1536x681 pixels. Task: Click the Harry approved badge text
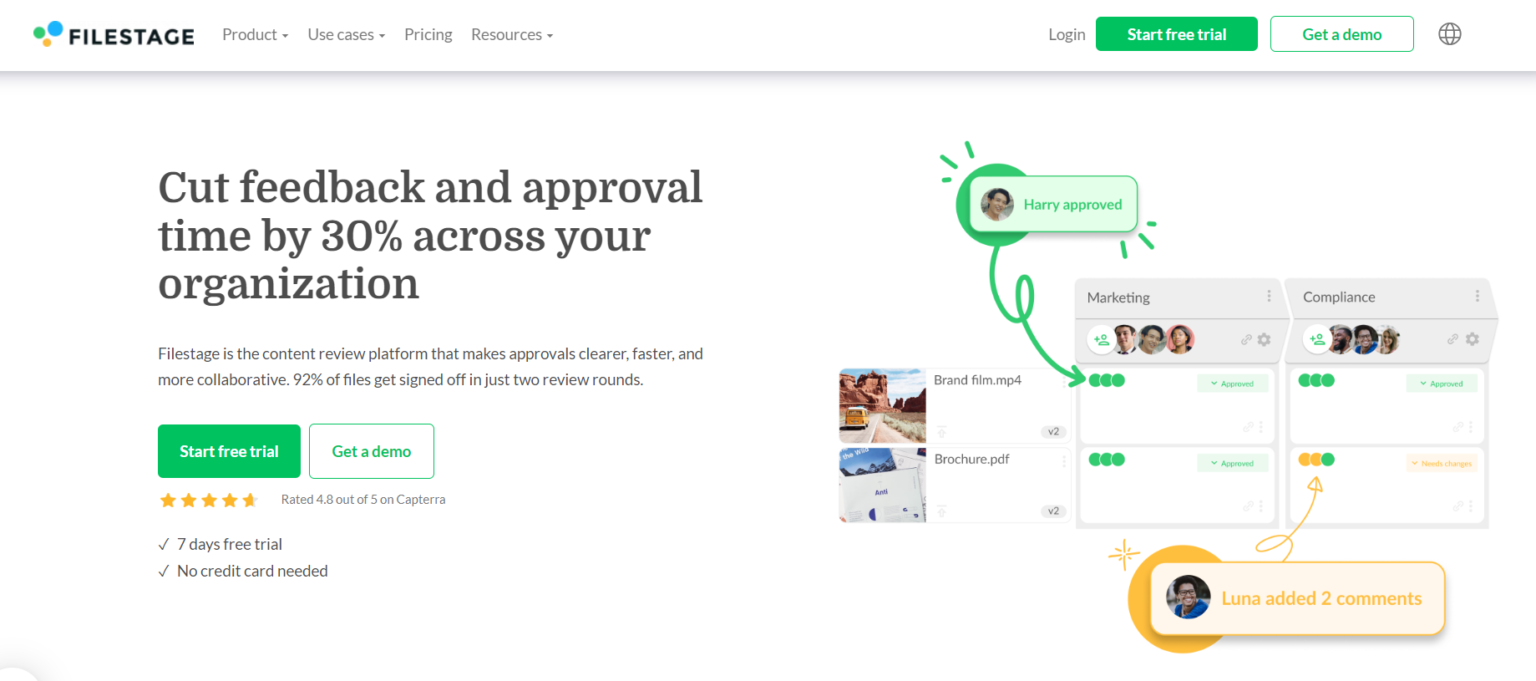pos(1073,204)
